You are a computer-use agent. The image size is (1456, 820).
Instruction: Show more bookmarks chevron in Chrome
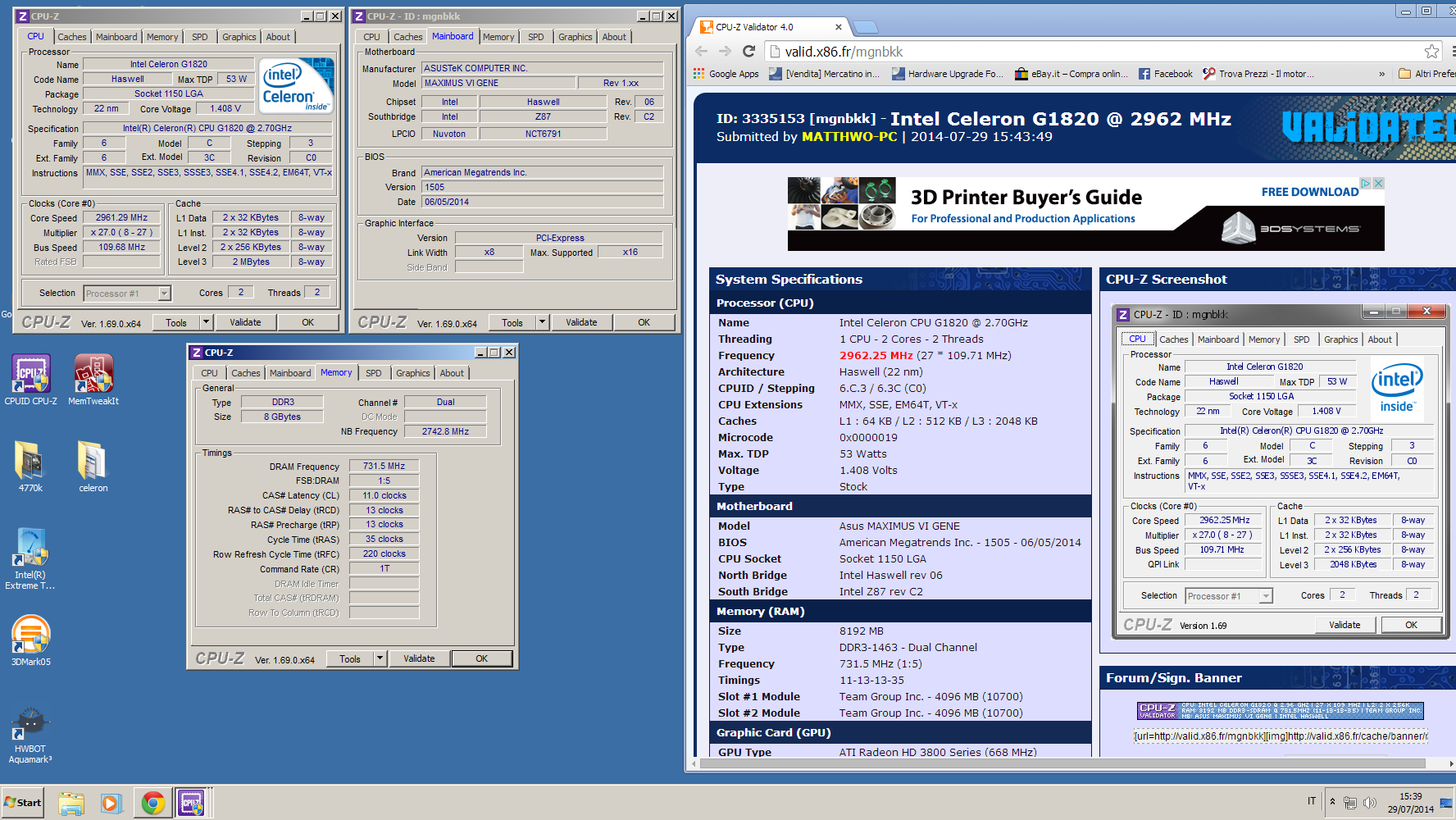point(1381,74)
